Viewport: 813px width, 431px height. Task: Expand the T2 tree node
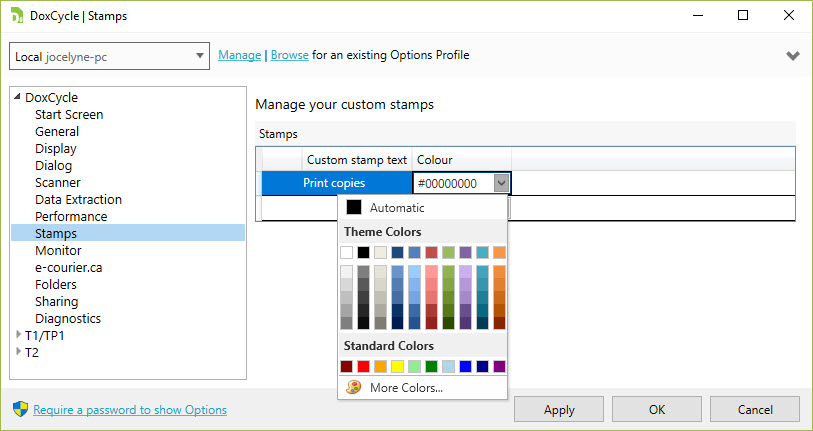tap(19, 352)
